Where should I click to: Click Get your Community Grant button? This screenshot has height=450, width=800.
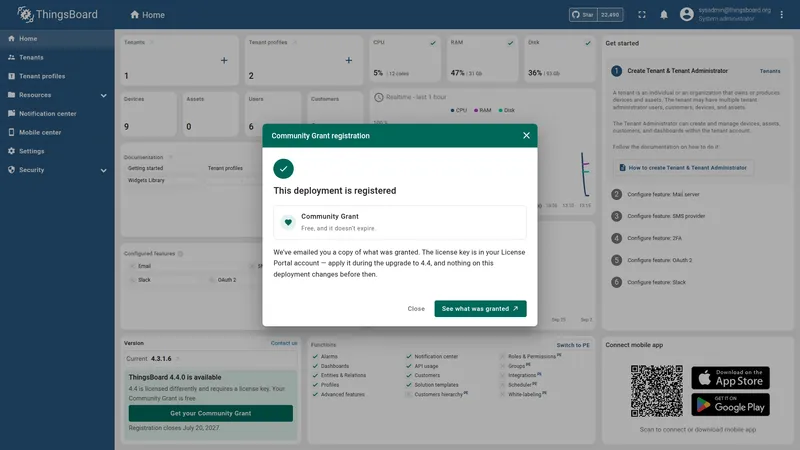pos(211,413)
